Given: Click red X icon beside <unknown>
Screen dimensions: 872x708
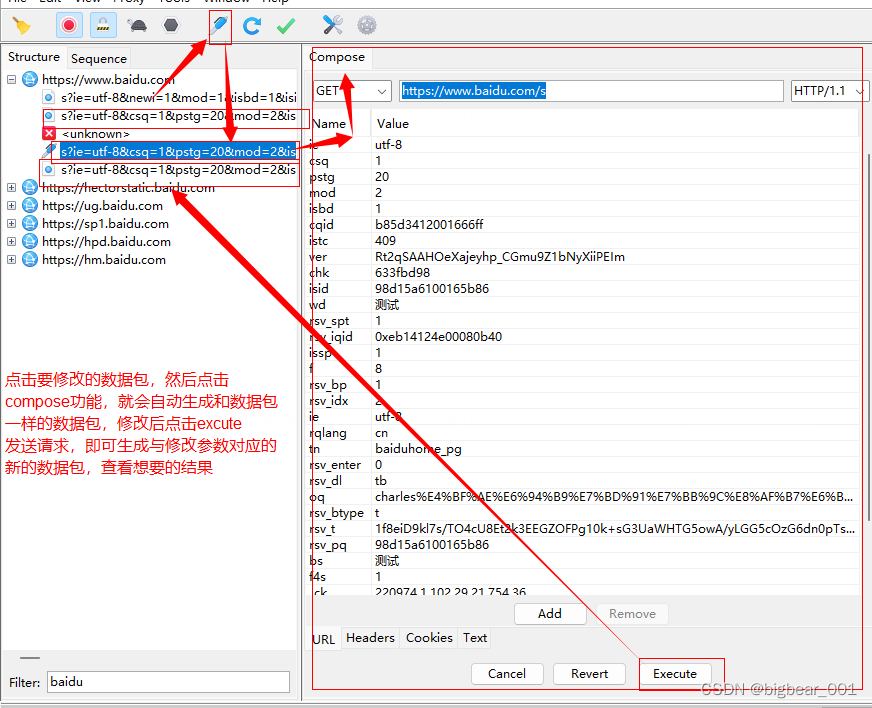Looking at the screenshot, I should (49, 133).
